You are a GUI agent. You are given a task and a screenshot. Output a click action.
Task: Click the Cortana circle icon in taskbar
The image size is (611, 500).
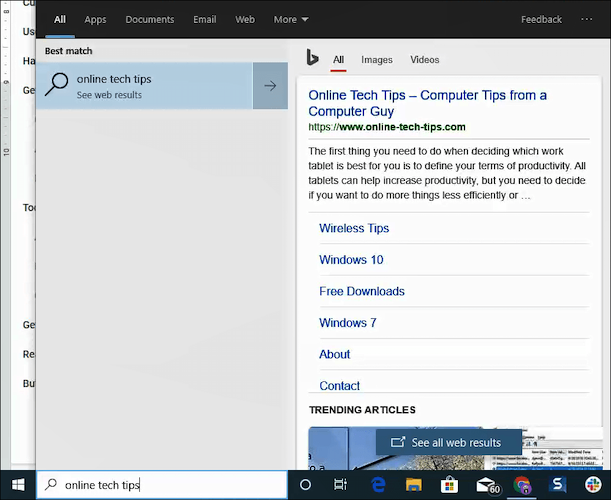coord(306,485)
